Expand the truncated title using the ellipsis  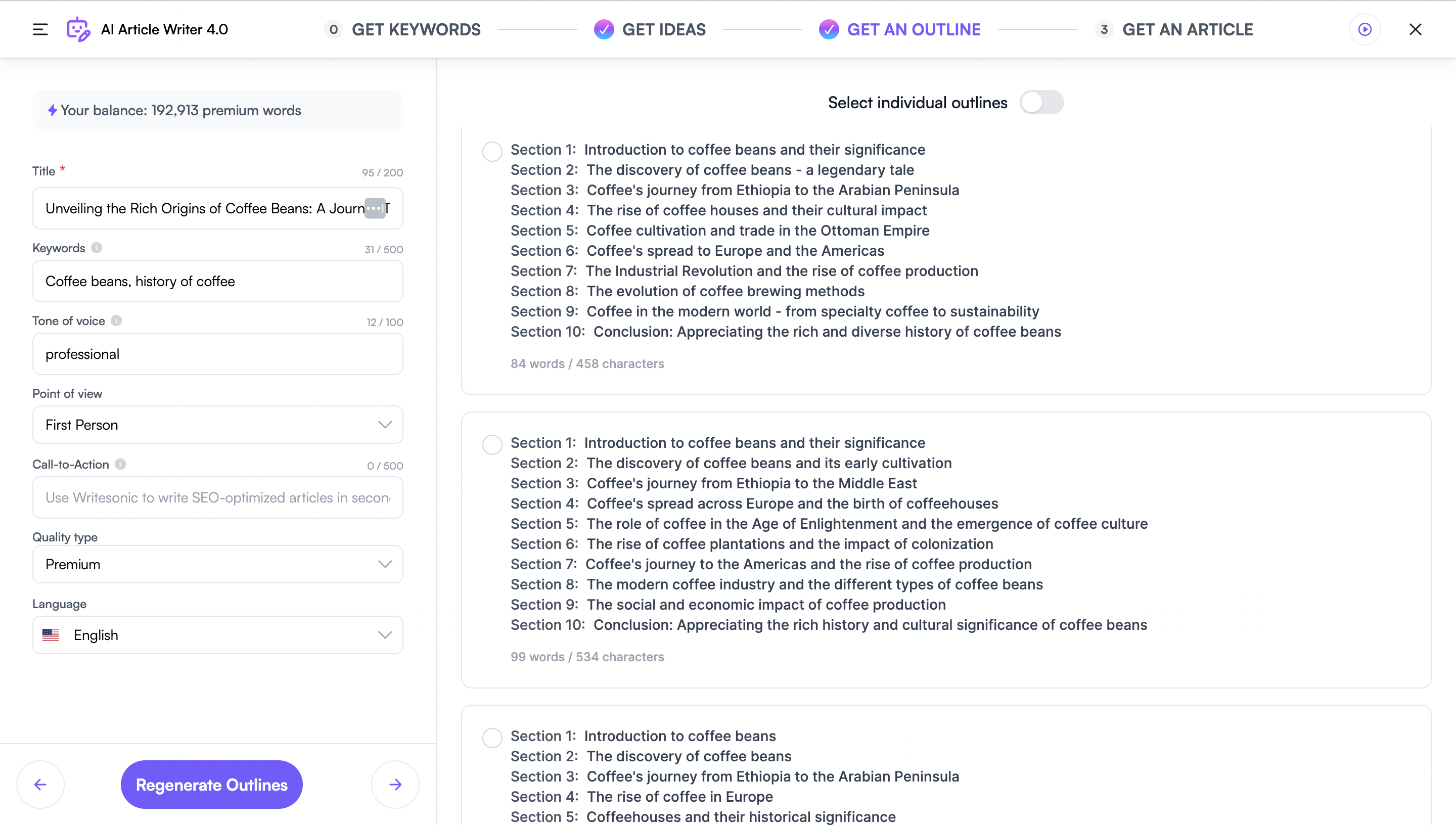click(x=374, y=208)
